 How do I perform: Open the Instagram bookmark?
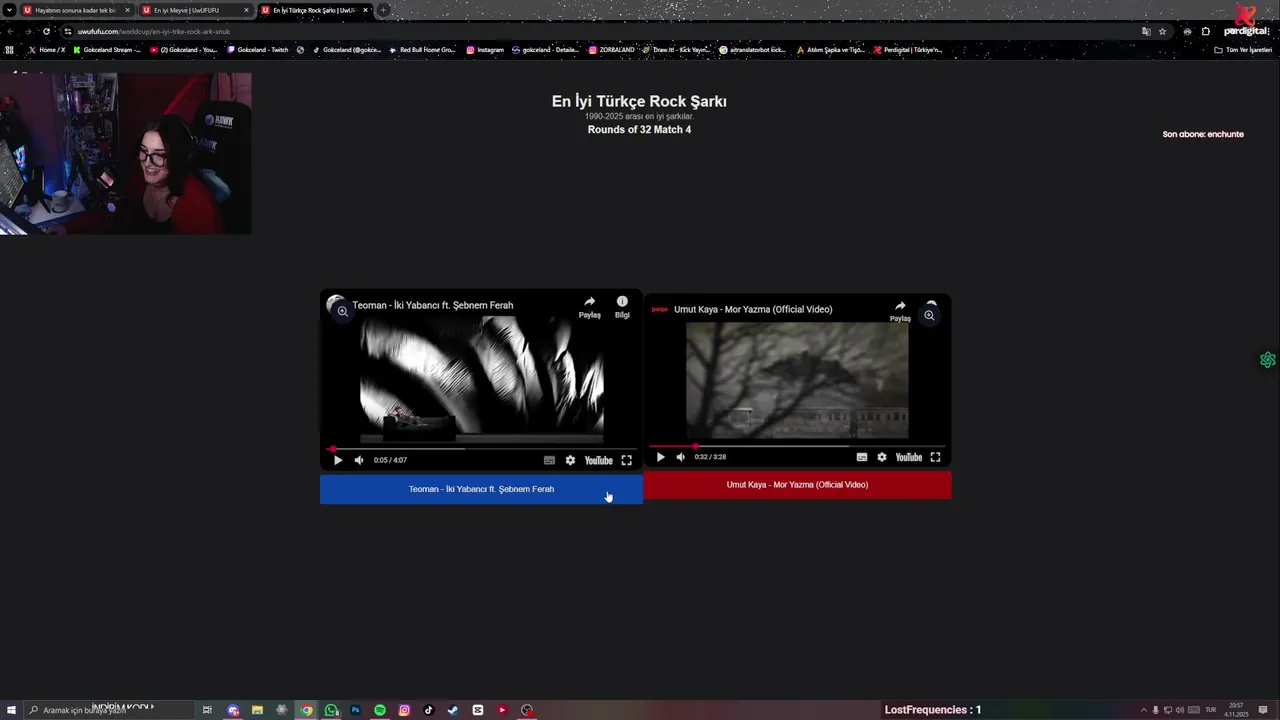click(485, 49)
